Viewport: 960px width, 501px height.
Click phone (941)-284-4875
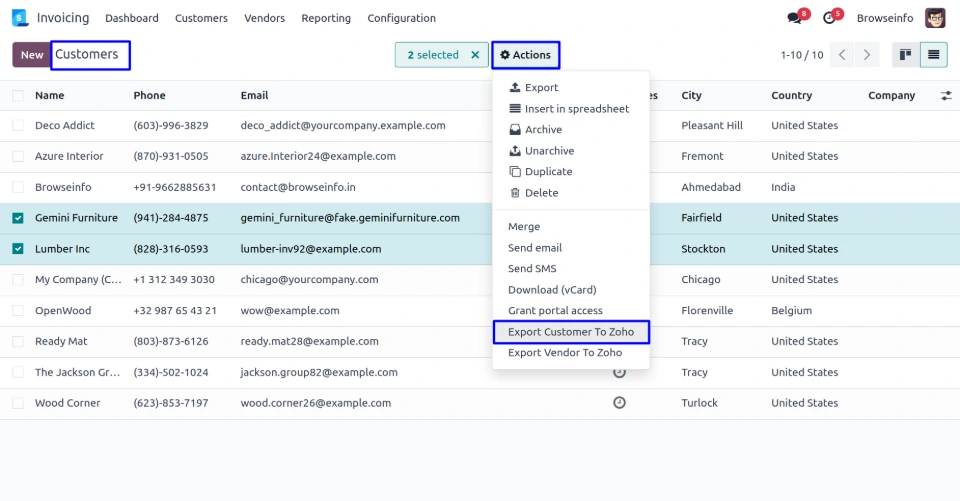click(x=171, y=218)
